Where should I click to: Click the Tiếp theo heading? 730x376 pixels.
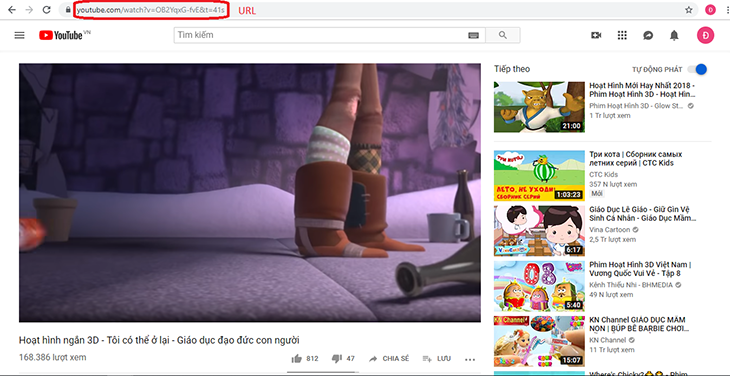(x=512, y=69)
